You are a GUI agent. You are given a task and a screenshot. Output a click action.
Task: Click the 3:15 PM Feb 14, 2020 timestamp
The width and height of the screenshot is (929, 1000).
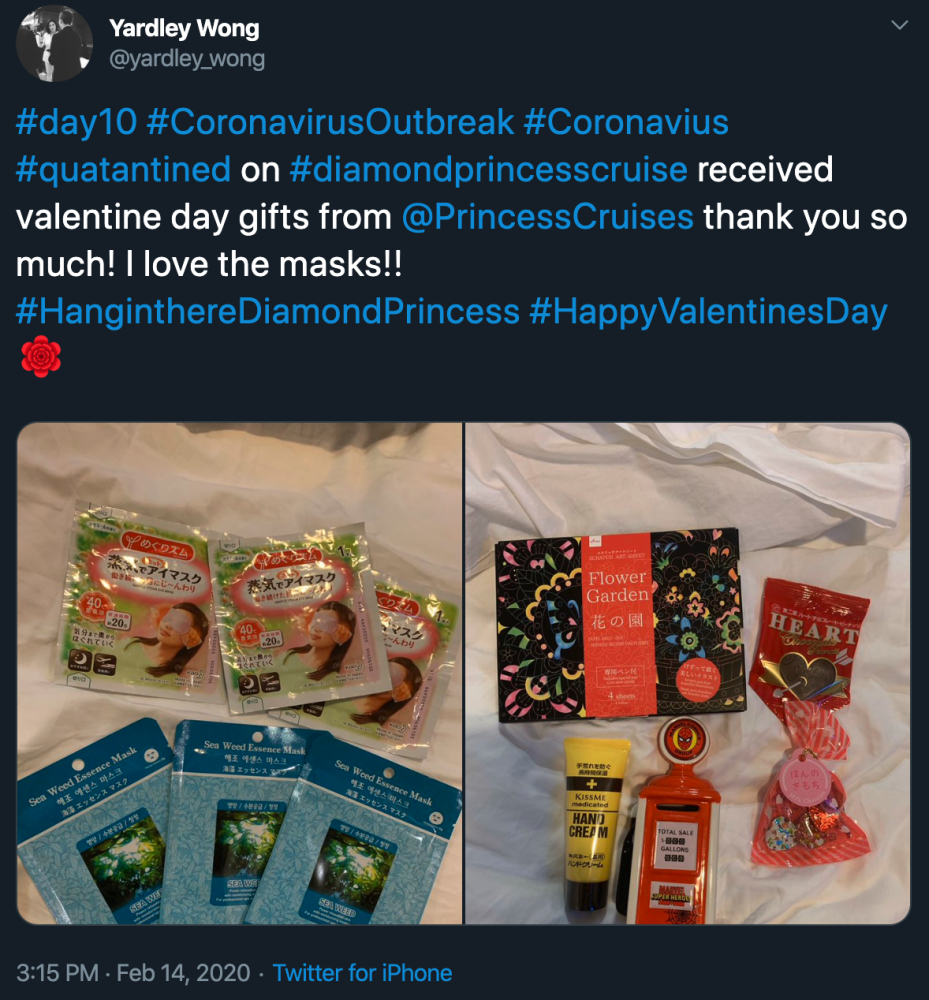[133, 973]
